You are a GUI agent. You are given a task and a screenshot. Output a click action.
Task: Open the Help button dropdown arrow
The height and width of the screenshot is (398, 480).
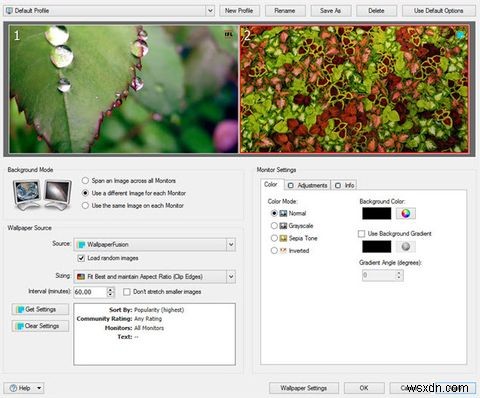[39, 388]
